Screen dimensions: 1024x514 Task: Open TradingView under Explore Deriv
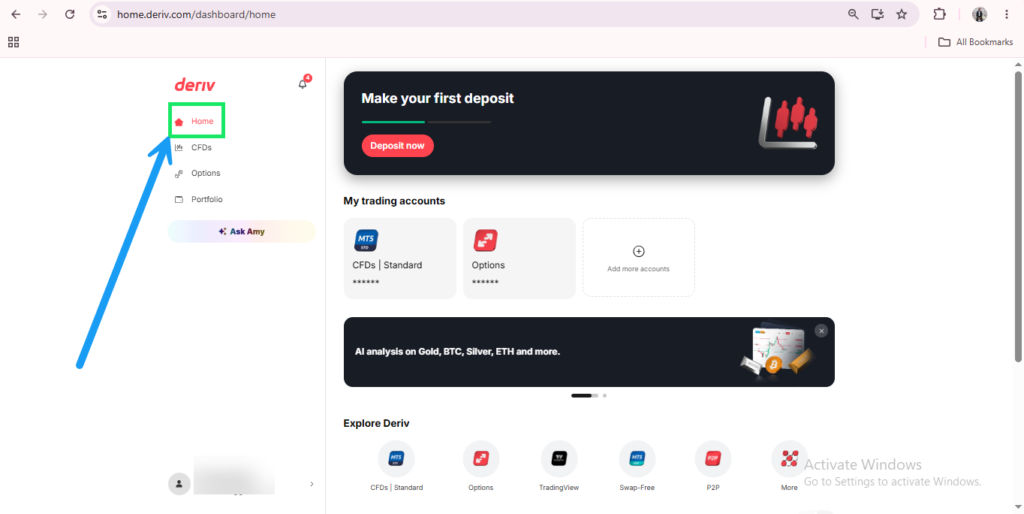(559, 466)
